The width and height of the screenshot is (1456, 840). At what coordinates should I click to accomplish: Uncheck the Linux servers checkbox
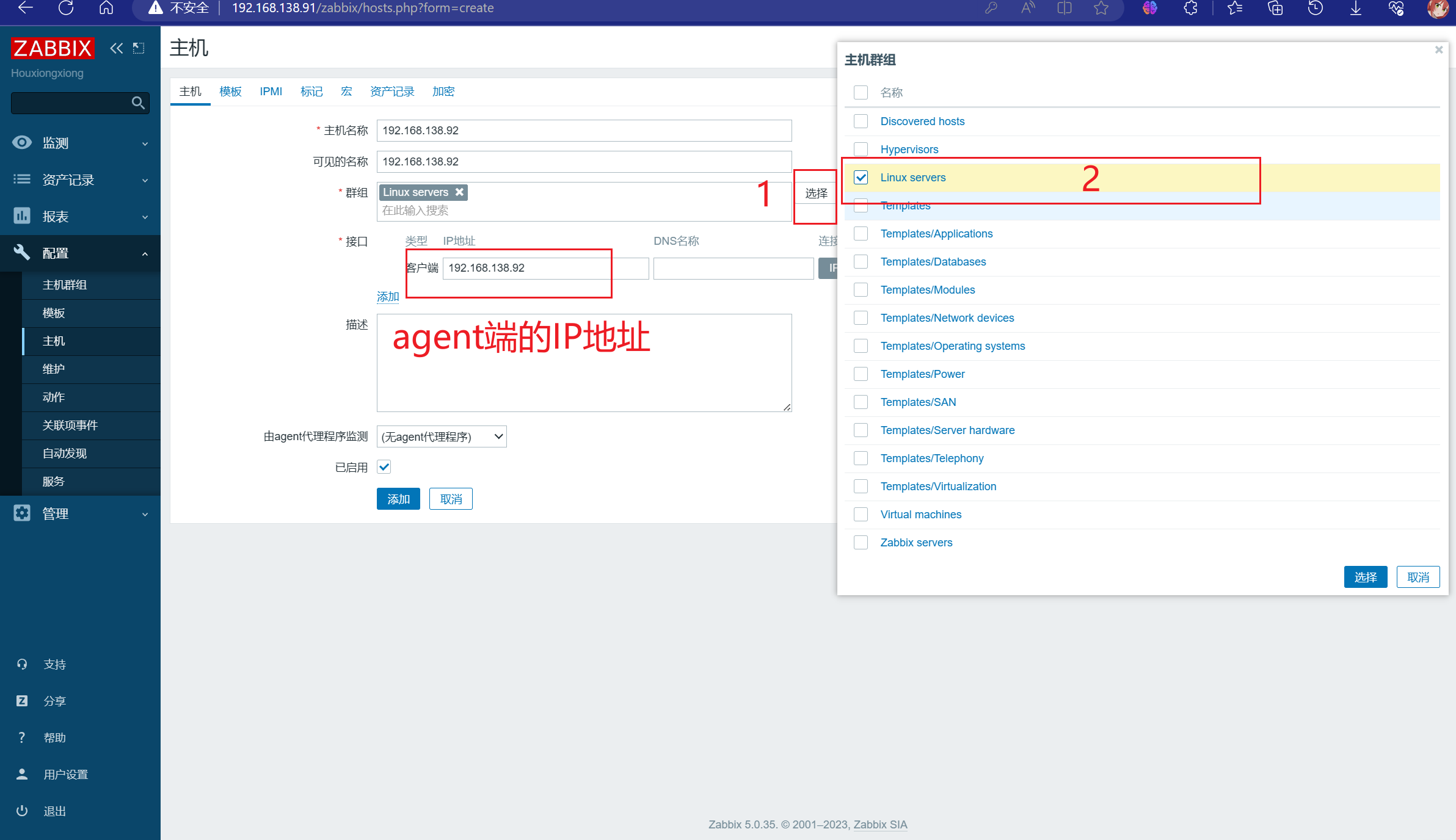pyautogui.click(x=861, y=178)
